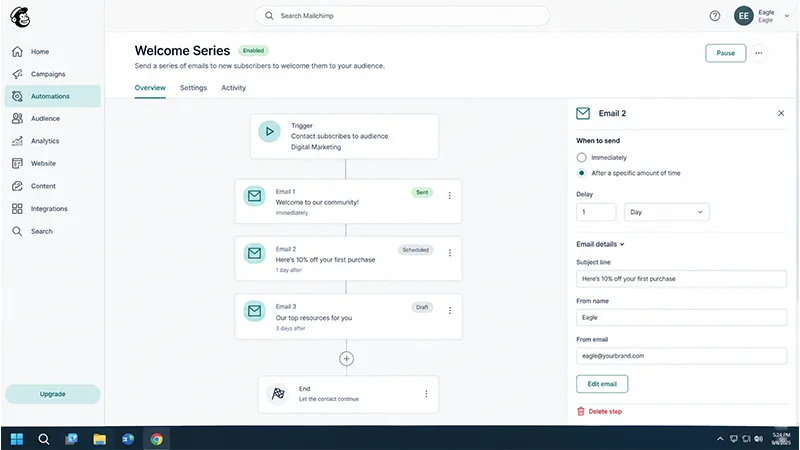Click the Content sidebar icon
800x450 pixels.
point(17,186)
